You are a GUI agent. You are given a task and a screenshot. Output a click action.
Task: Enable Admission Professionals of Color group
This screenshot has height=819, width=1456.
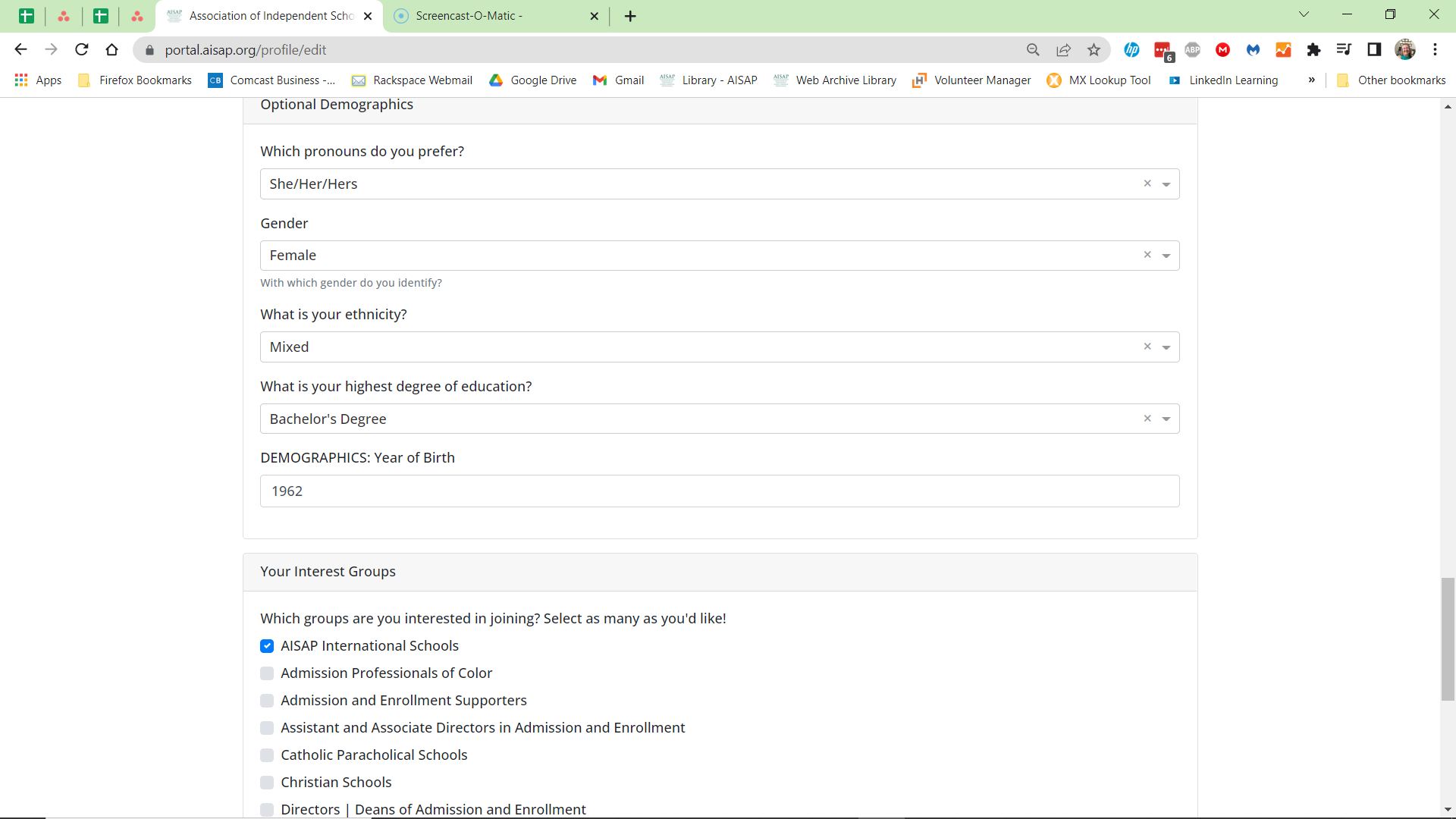[x=266, y=673]
